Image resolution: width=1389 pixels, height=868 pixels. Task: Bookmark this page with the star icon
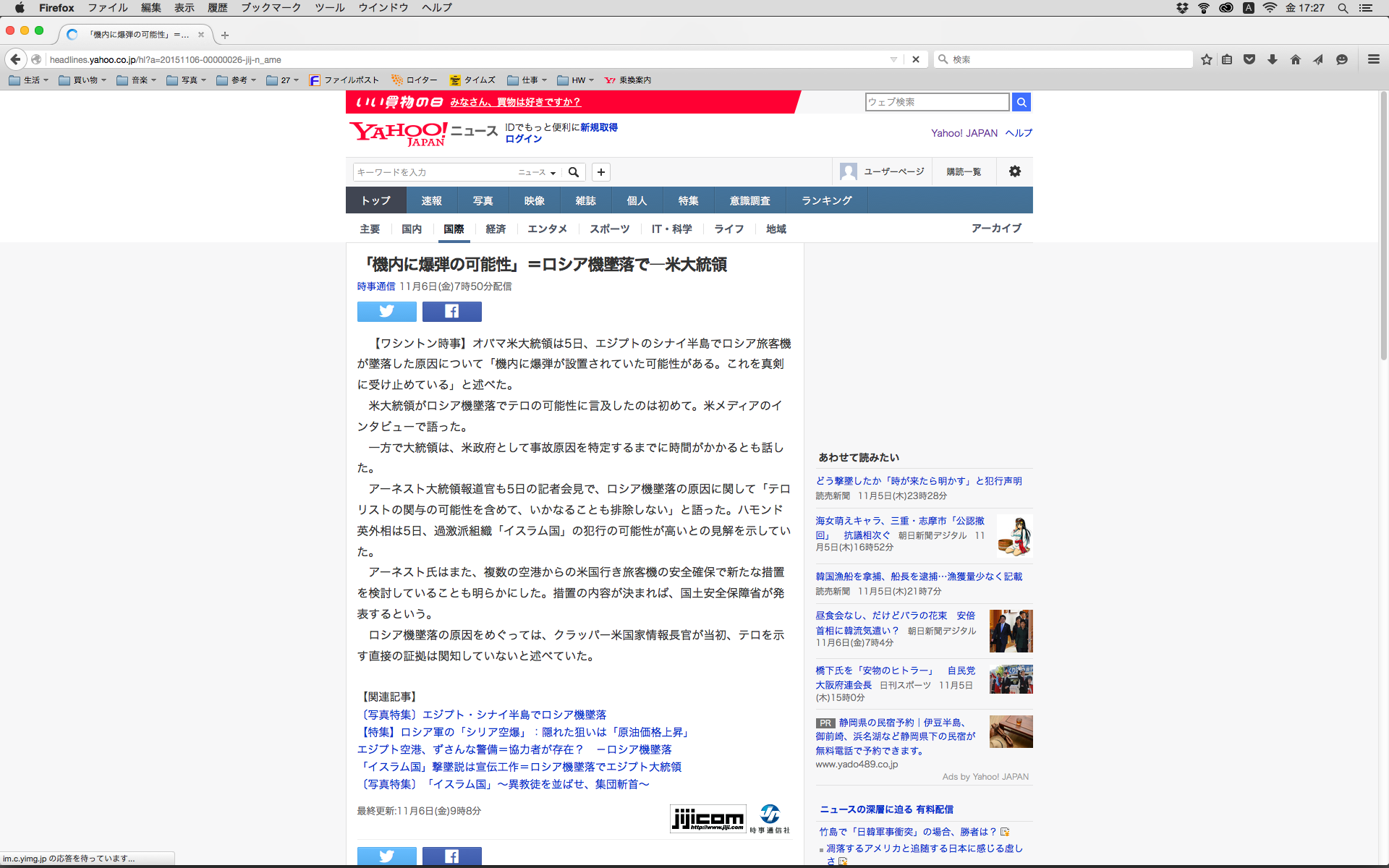point(1206,59)
